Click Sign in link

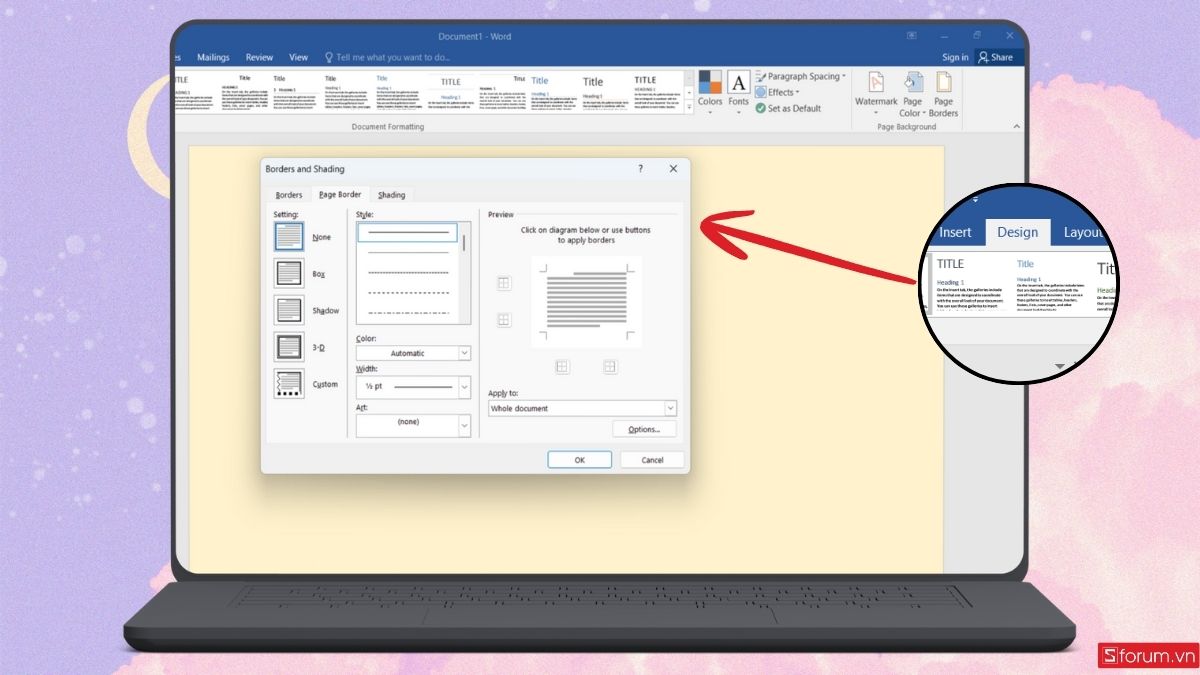955,57
